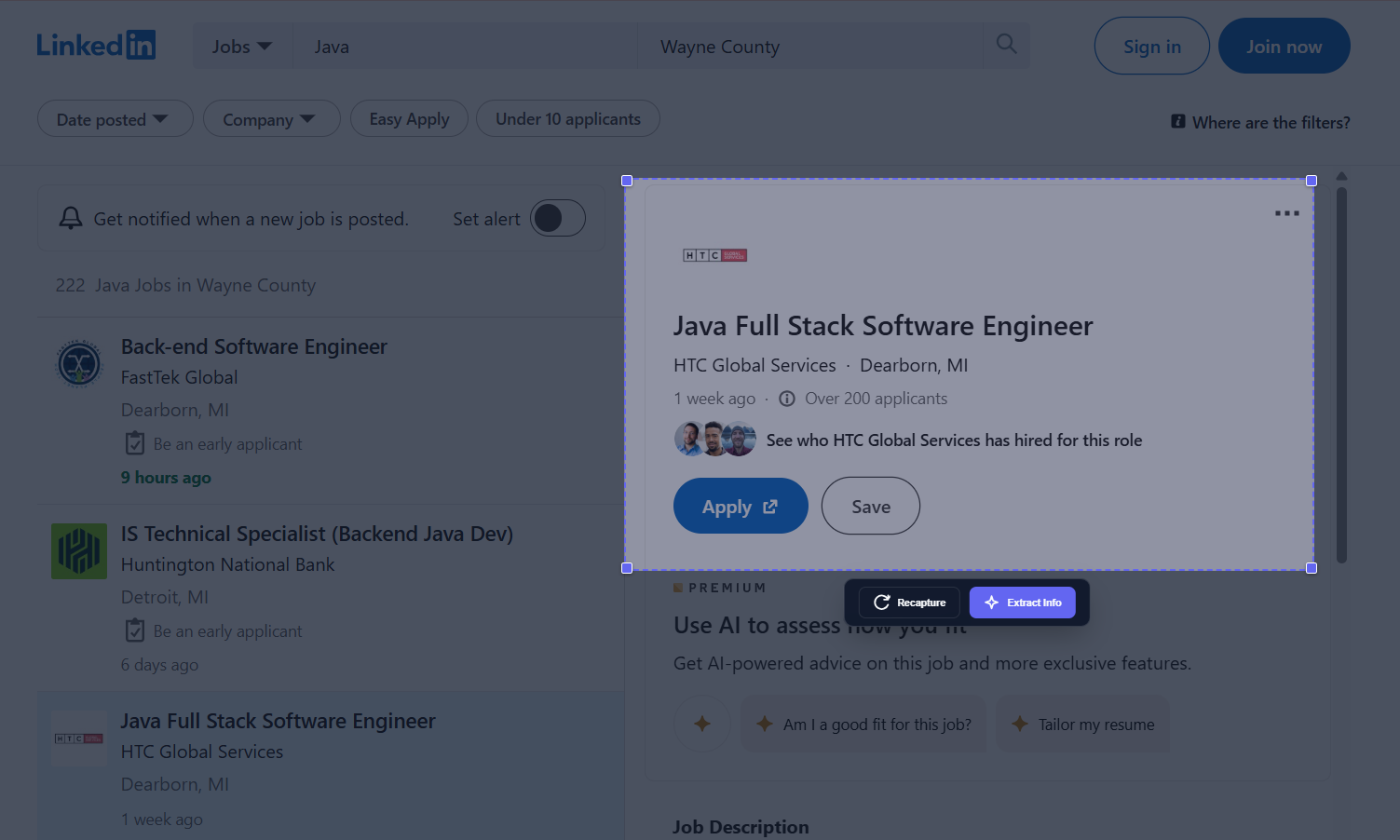Click the search magnifier icon
The image size is (1400, 840).
[x=1006, y=44]
